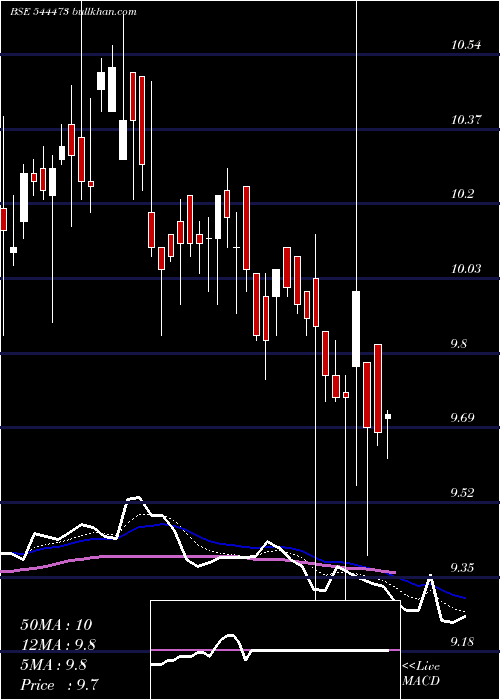Click the 12MA : 9.8 readout
Viewport: 500px width, 700px height.
pyautogui.click(x=58, y=645)
